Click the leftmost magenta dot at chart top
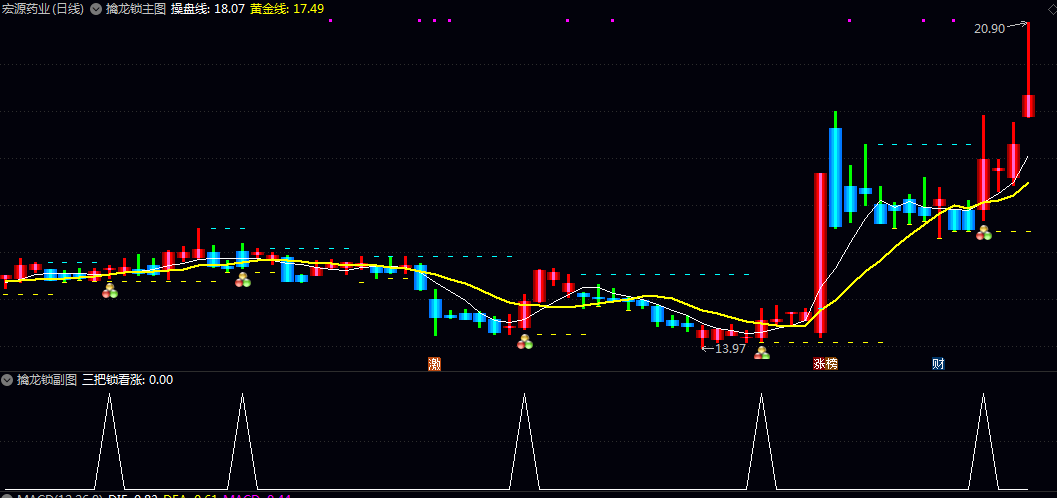Screen dimensions: 1057x498 [x=330, y=20]
